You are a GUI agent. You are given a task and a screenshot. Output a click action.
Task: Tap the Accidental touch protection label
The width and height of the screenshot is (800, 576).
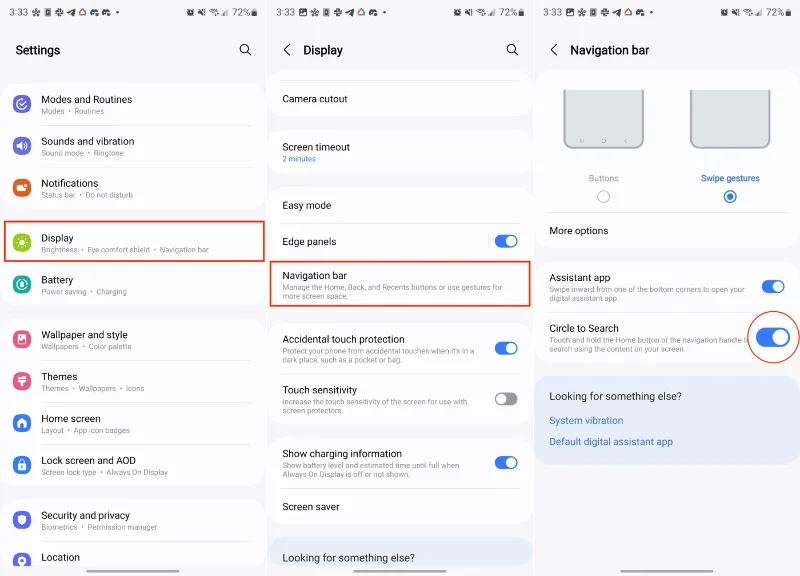coord(343,339)
